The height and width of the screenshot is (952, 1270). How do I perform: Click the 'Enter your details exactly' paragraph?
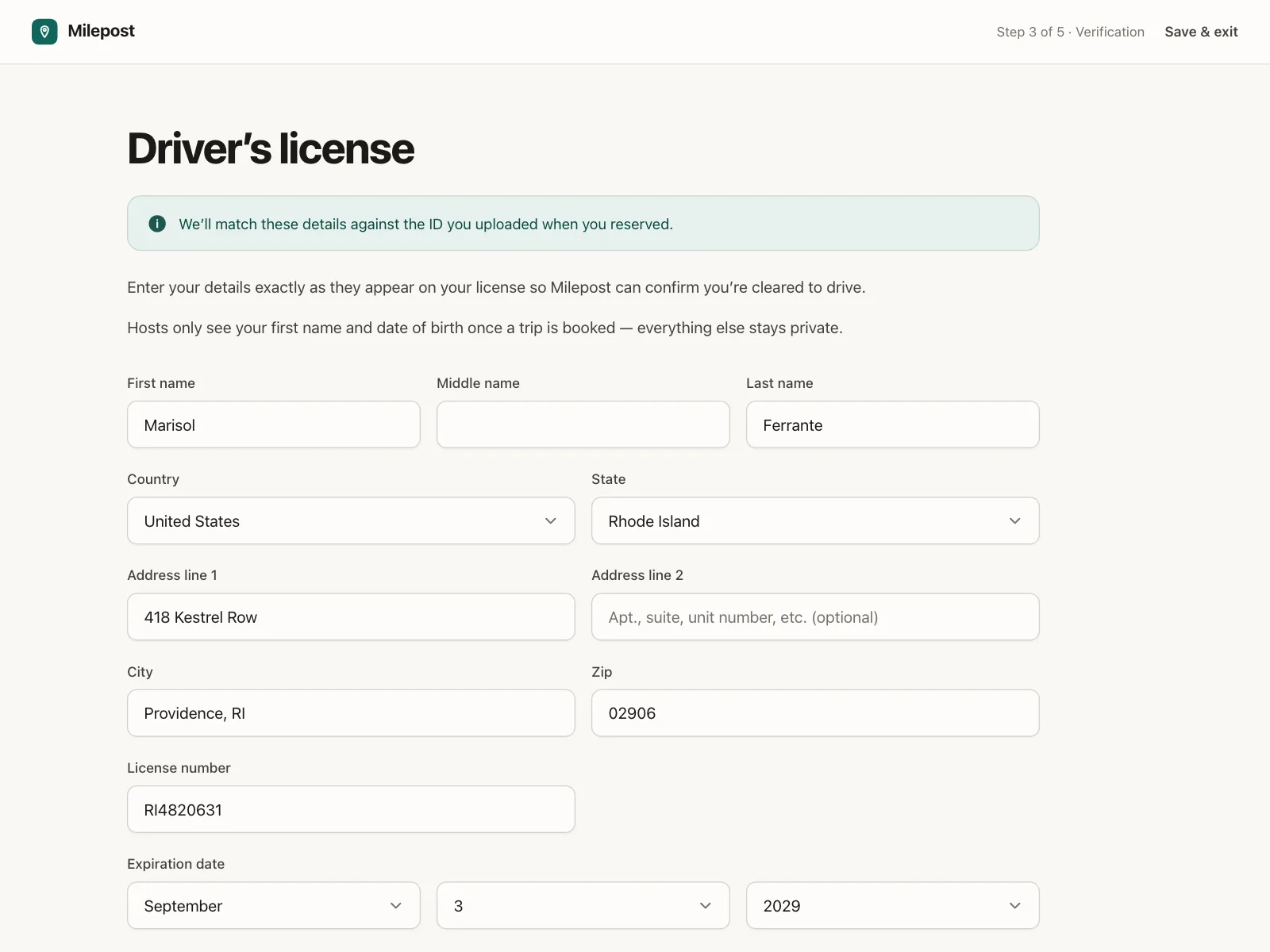[496, 287]
